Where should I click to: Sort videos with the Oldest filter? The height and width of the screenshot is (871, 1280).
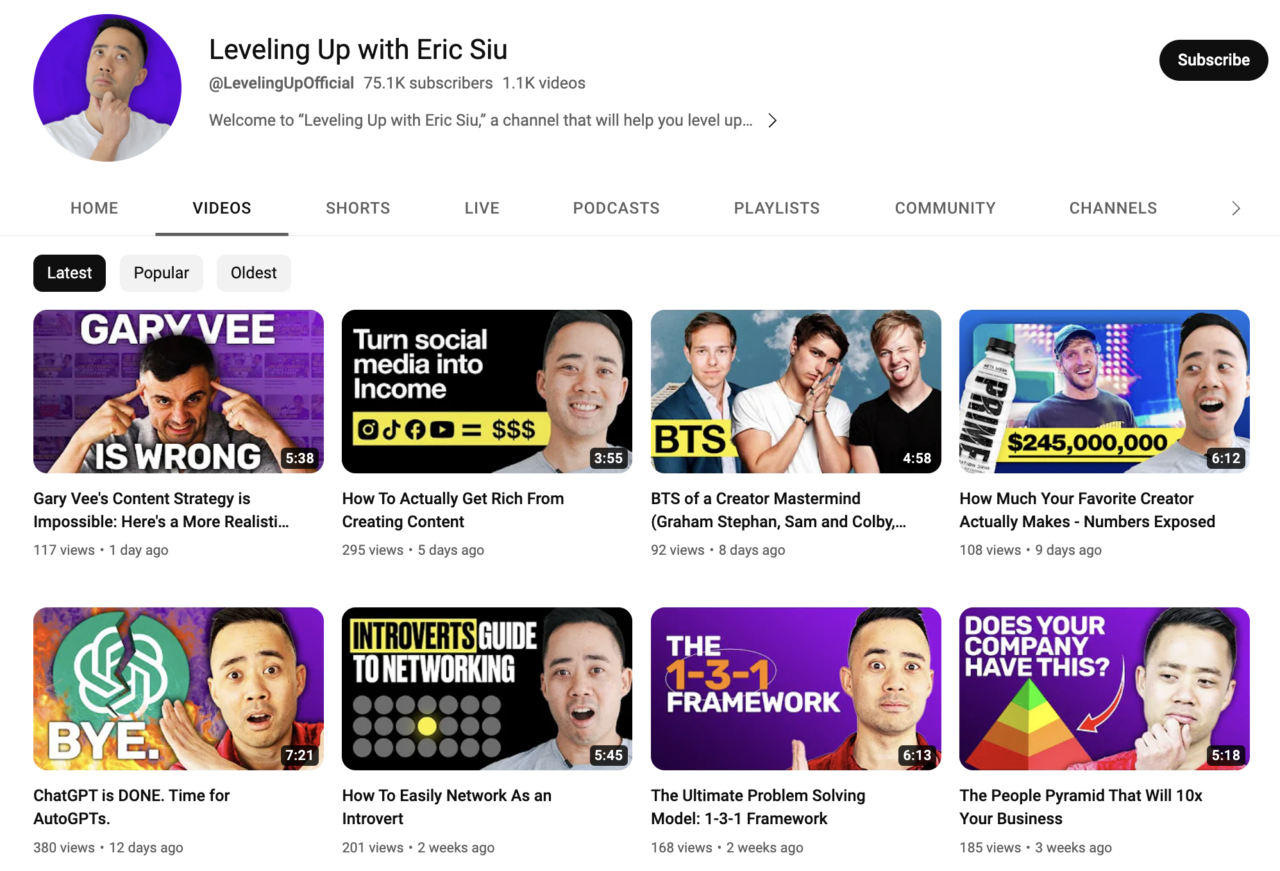tap(253, 272)
